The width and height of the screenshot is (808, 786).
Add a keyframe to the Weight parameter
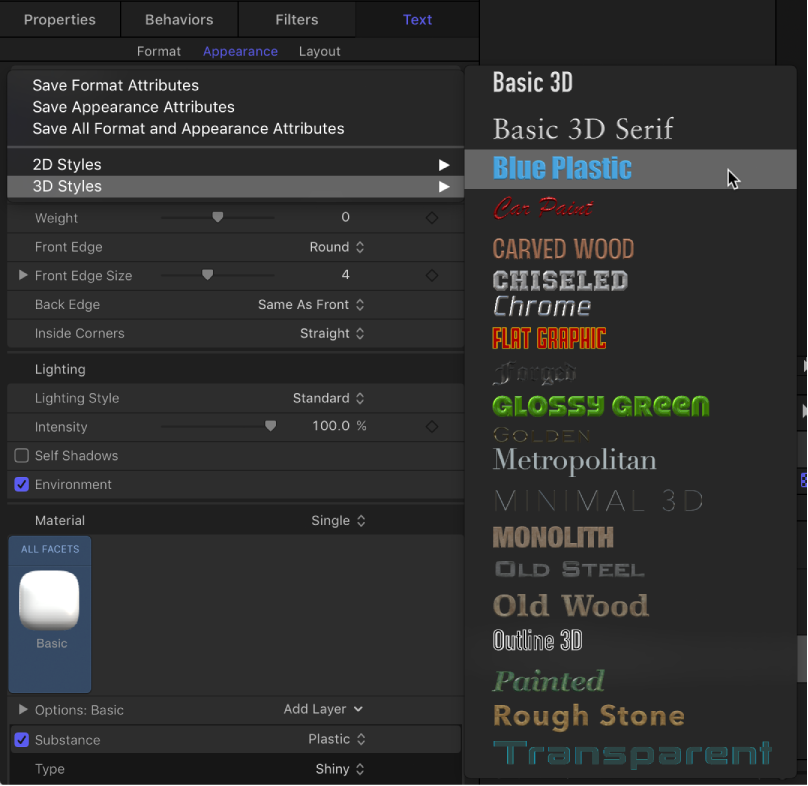point(431,217)
